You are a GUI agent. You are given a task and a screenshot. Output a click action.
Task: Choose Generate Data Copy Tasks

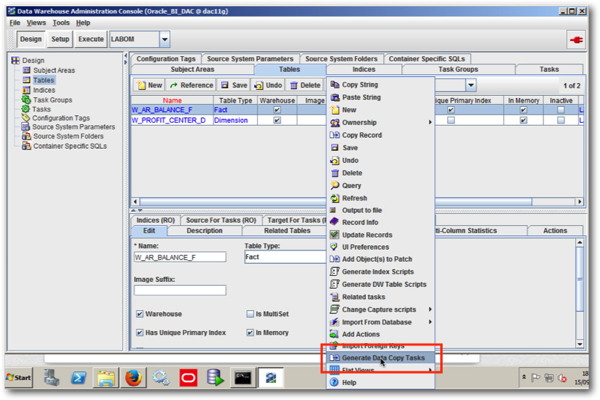click(x=381, y=358)
